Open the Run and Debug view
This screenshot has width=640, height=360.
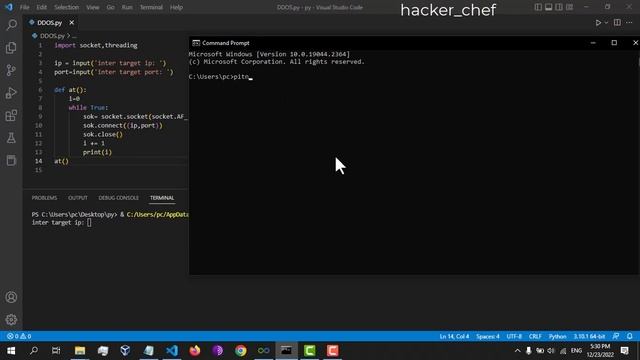pos(11,93)
